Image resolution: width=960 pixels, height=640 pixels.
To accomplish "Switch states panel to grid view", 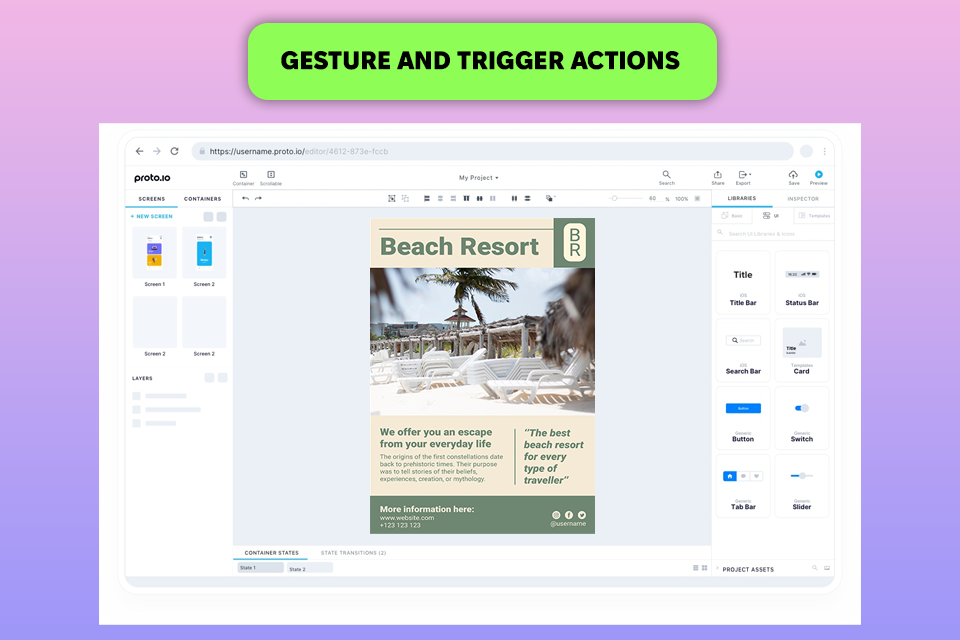I will [705, 568].
